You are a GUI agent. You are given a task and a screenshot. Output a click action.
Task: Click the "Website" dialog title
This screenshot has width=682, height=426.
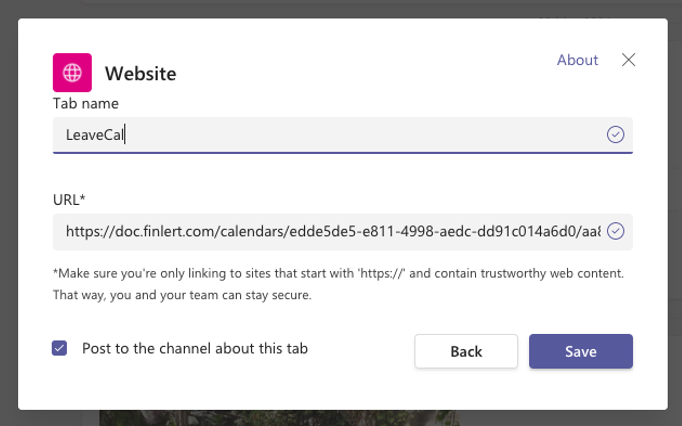(141, 73)
